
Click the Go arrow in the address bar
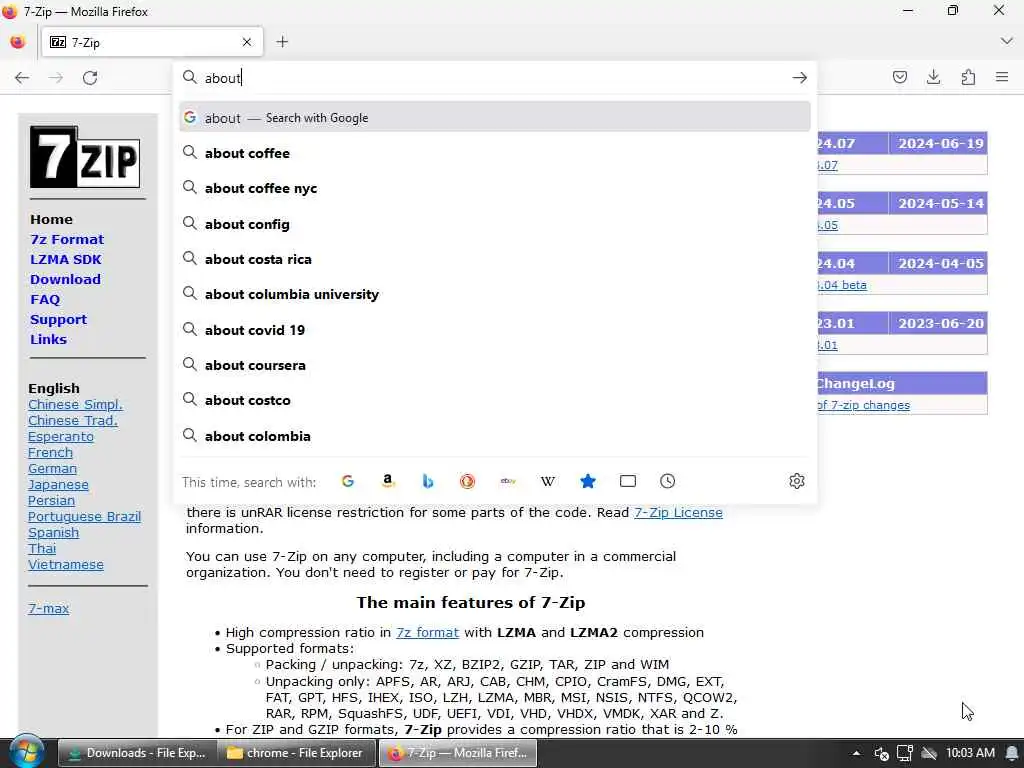pos(799,78)
